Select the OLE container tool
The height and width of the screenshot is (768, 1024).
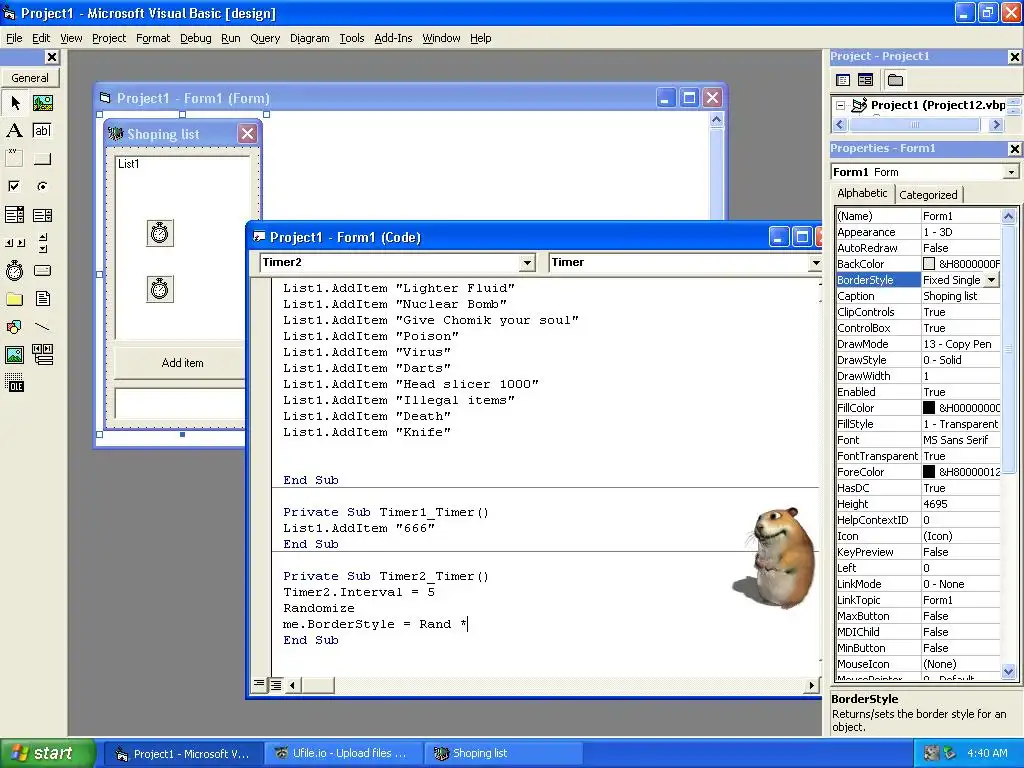[14, 383]
